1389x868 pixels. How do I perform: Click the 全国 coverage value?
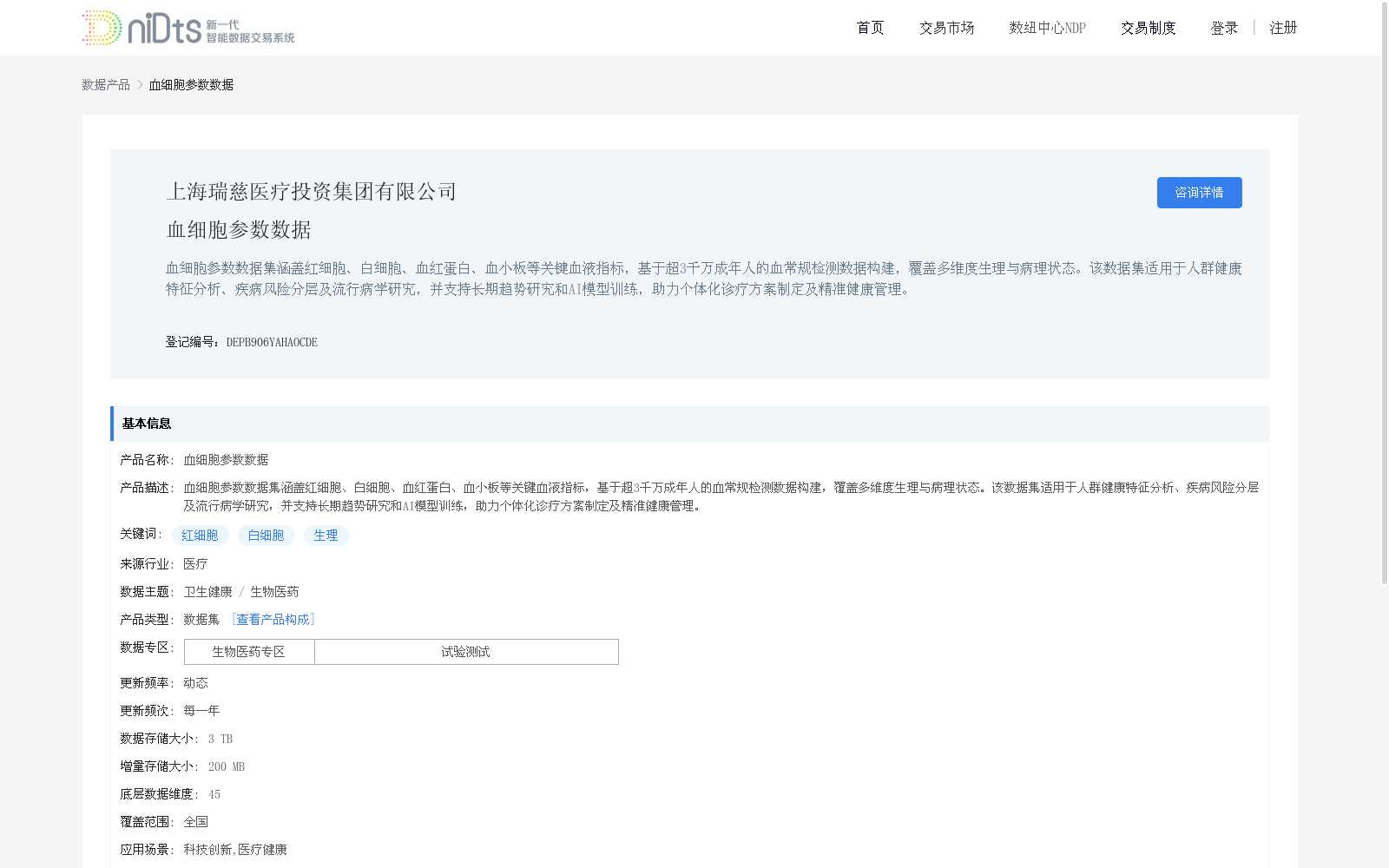[x=195, y=822]
